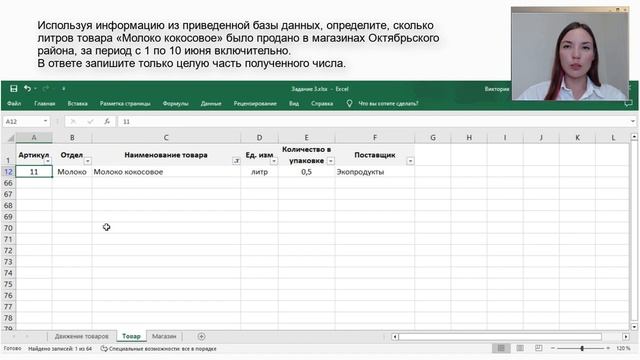Switch to the Магазин sheet tab
Image resolution: width=640 pixels, height=360 pixels.
(164, 336)
